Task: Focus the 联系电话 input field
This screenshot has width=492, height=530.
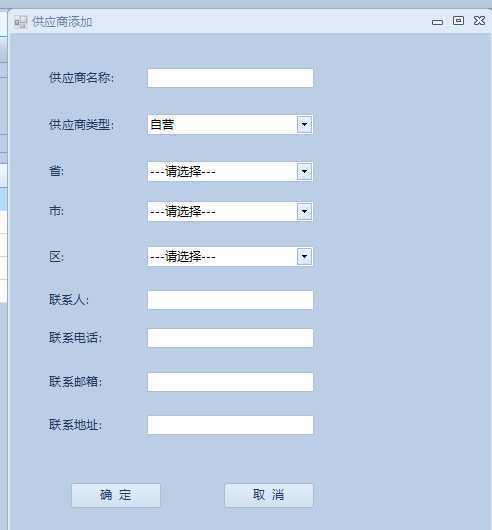Action: coord(230,338)
